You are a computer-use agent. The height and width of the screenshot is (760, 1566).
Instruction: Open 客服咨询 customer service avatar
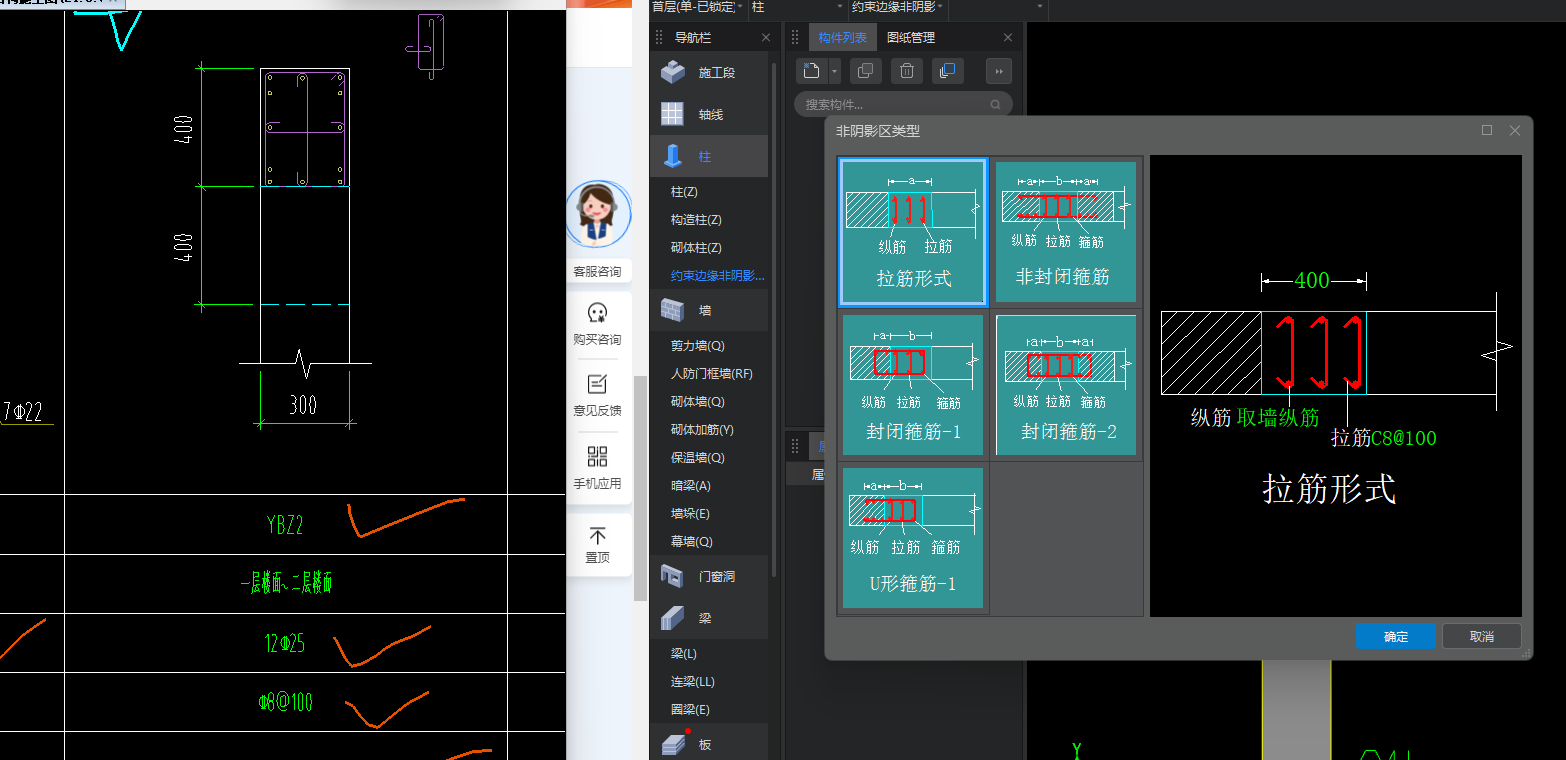tap(598, 215)
